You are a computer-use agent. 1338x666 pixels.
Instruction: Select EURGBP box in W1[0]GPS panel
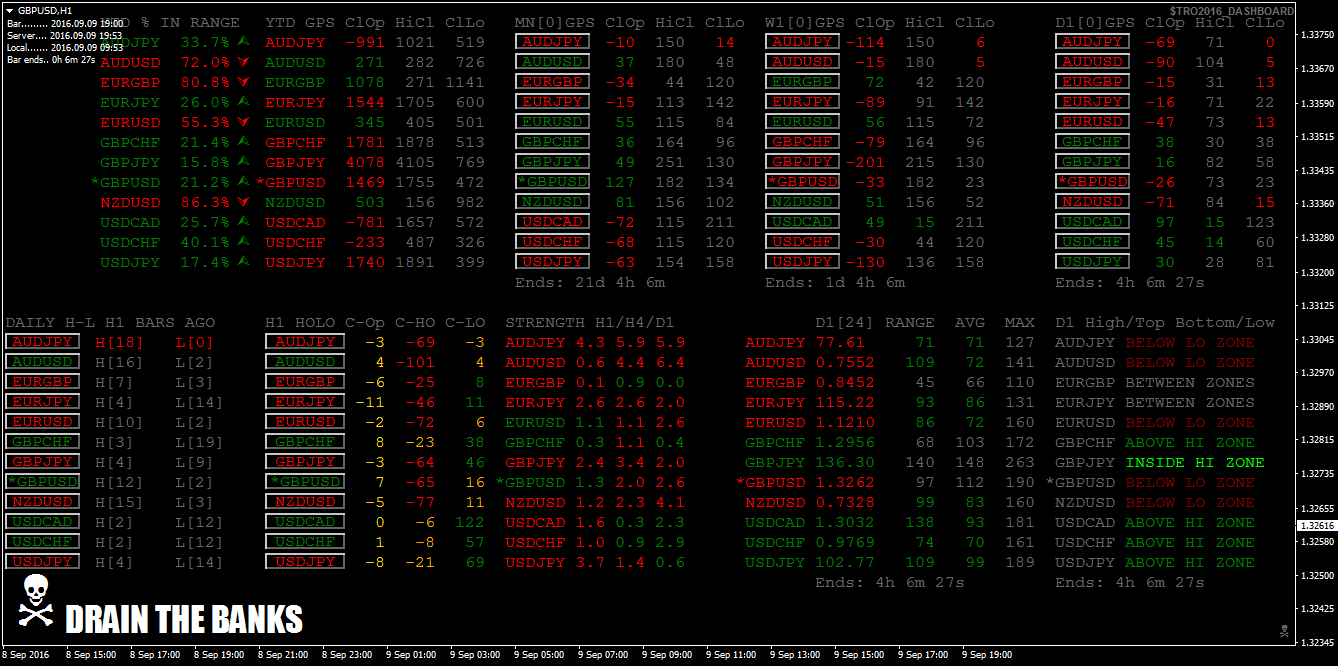(x=802, y=82)
